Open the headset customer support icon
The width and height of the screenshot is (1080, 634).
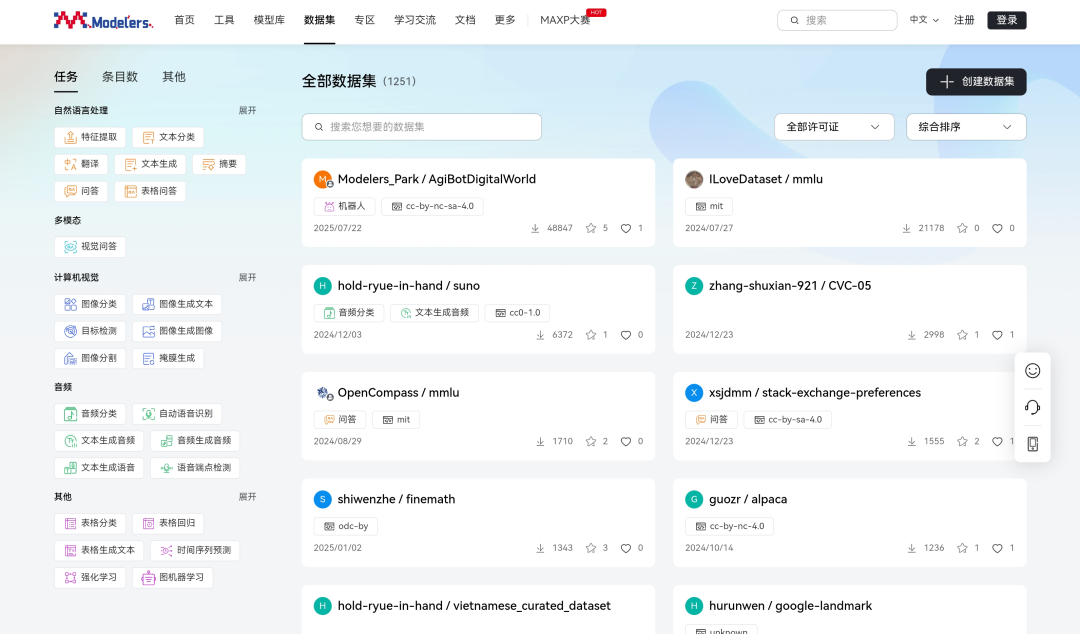coord(1032,407)
